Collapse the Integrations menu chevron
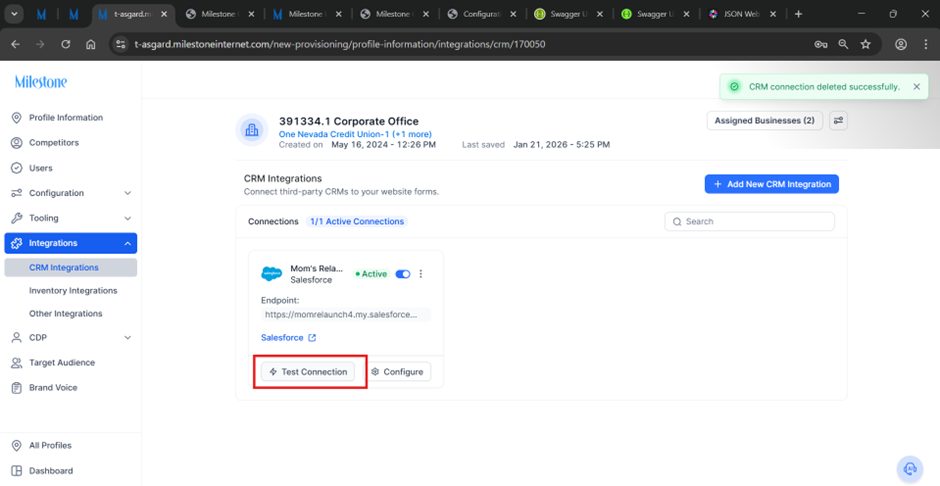Viewport: 940px width, 486px height. click(x=127, y=243)
